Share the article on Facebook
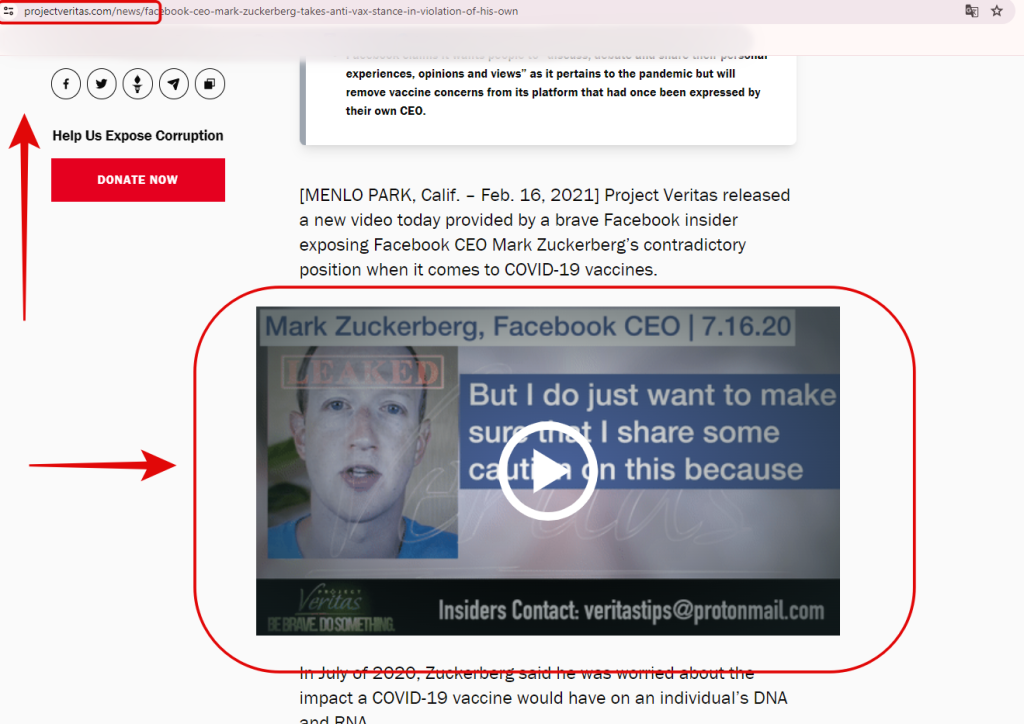The height and width of the screenshot is (724, 1024). click(x=66, y=84)
